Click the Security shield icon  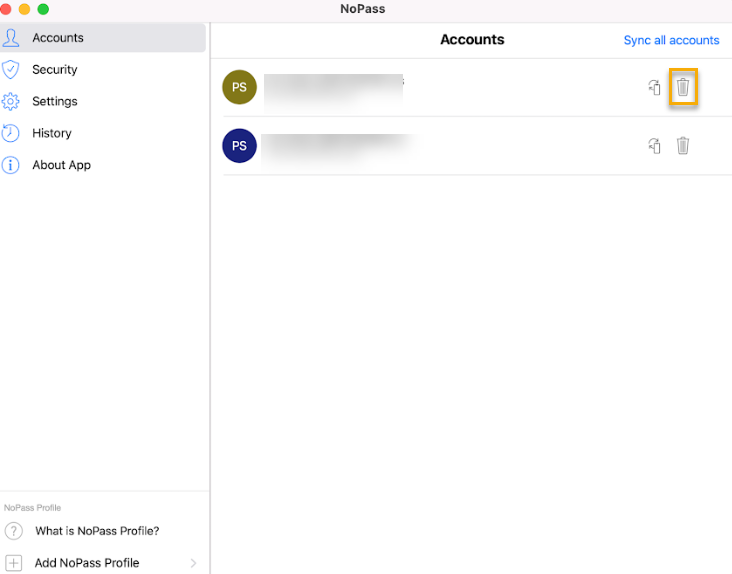[x=11, y=70]
